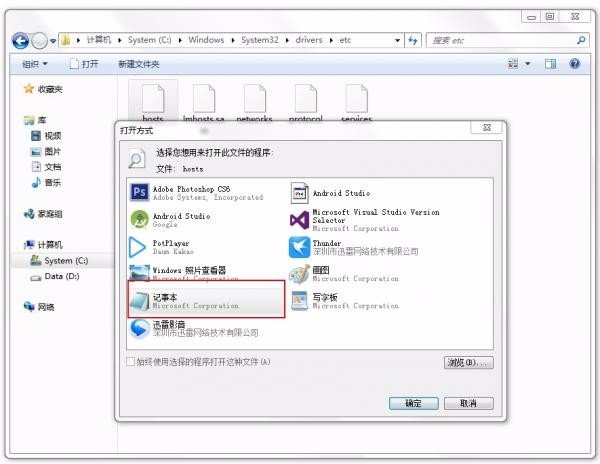
Task: Click 新建文件夹 in the toolbar
Action: [139, 64]
